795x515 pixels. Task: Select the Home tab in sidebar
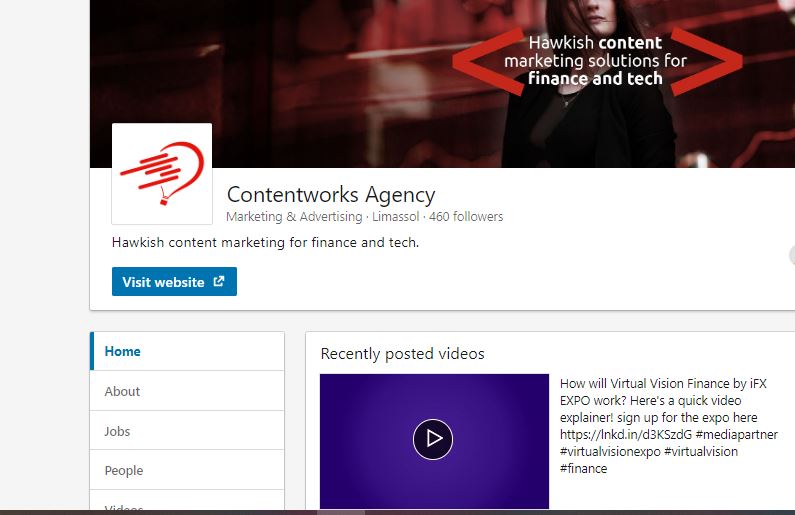[x=187, y=351]
